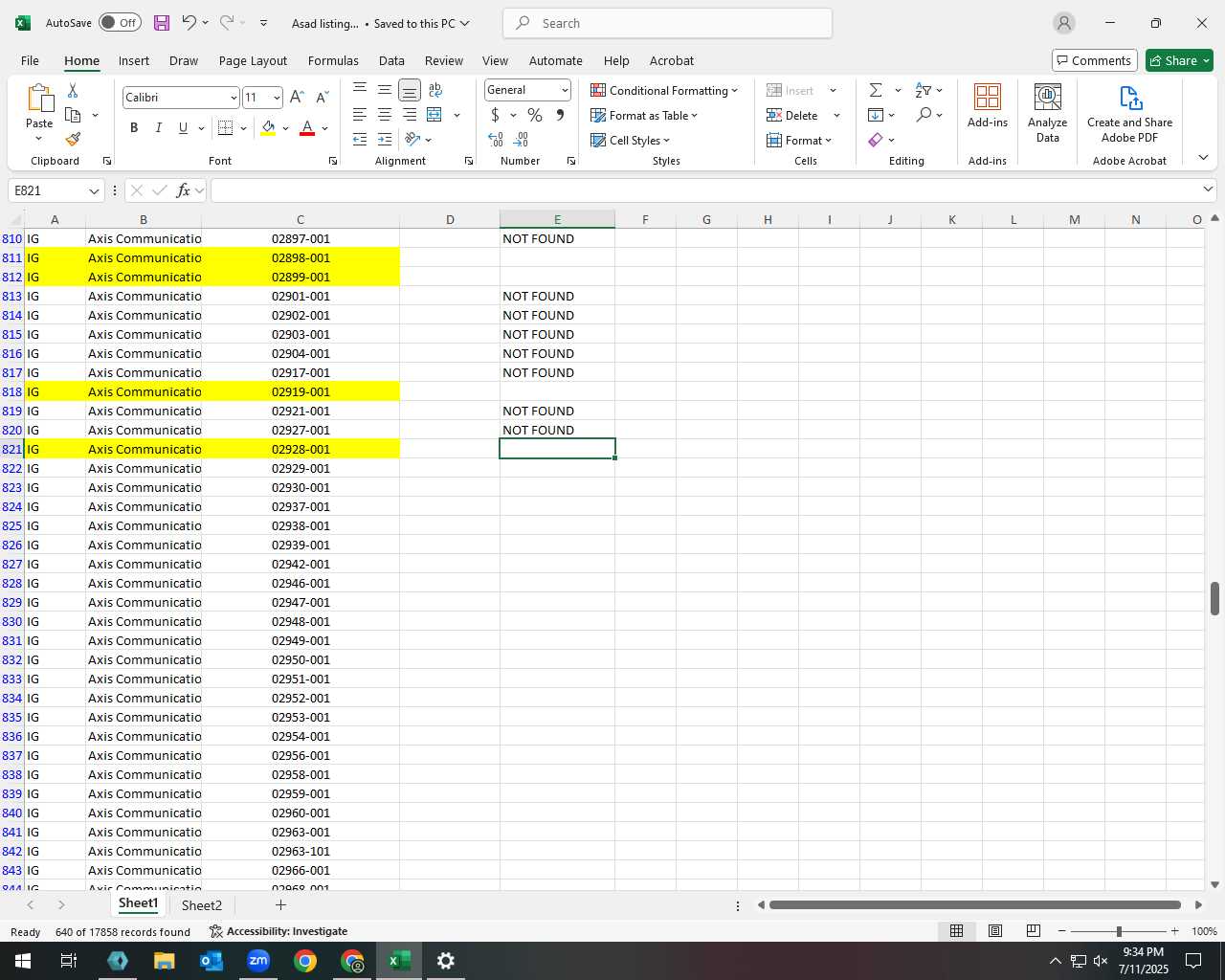
Task: Toggle Italic formatting
Action: [x=159, y=127]
